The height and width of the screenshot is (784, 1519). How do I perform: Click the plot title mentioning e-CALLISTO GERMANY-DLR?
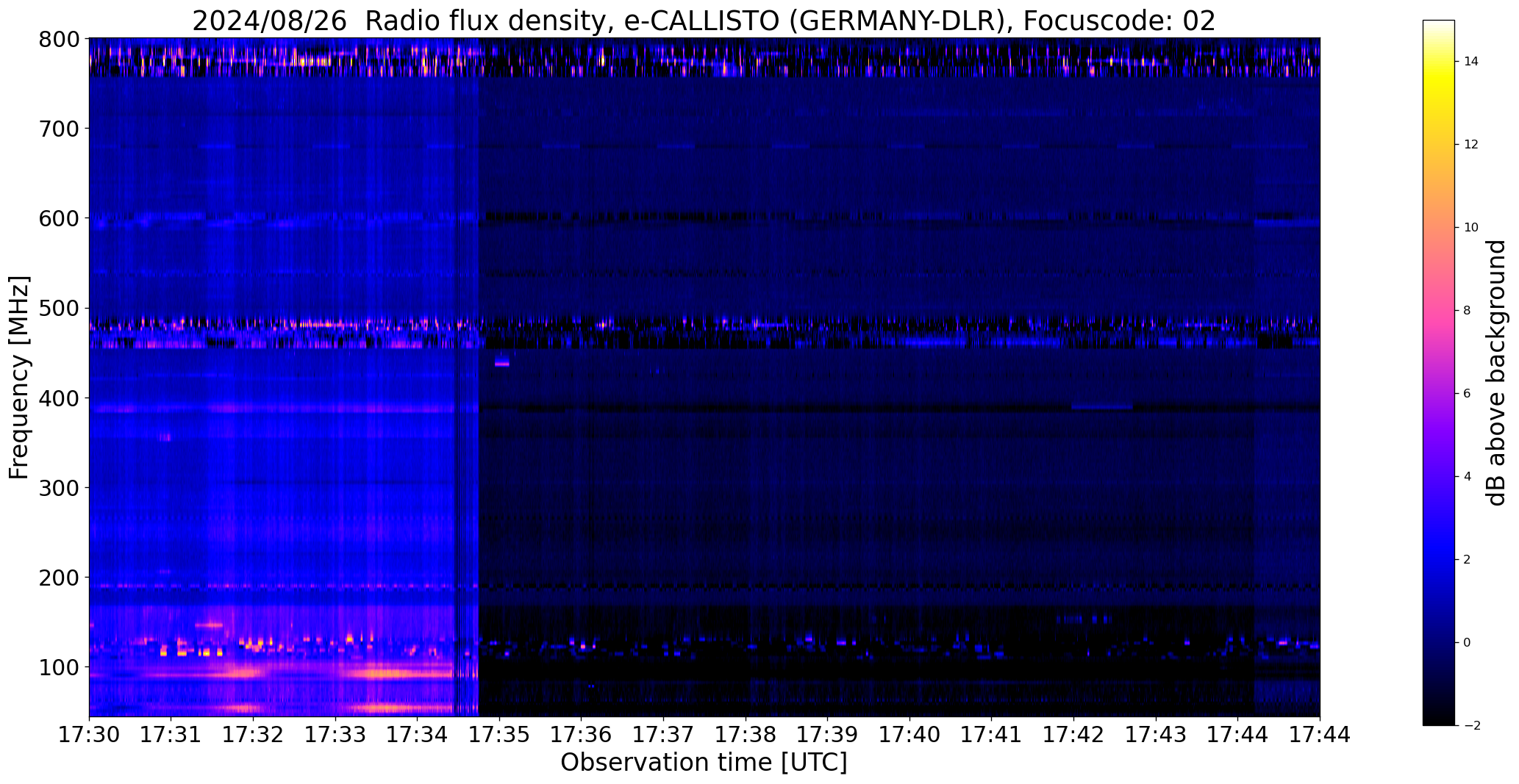(704, 21)
